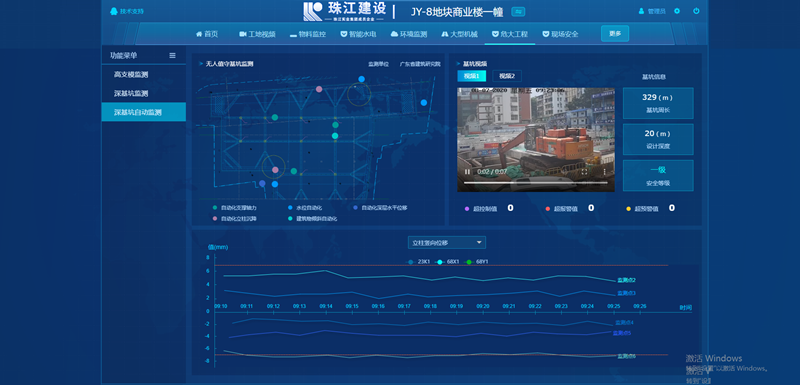Toggle the 68X1 chart series

pyautogui.click(x=448, y=262)
